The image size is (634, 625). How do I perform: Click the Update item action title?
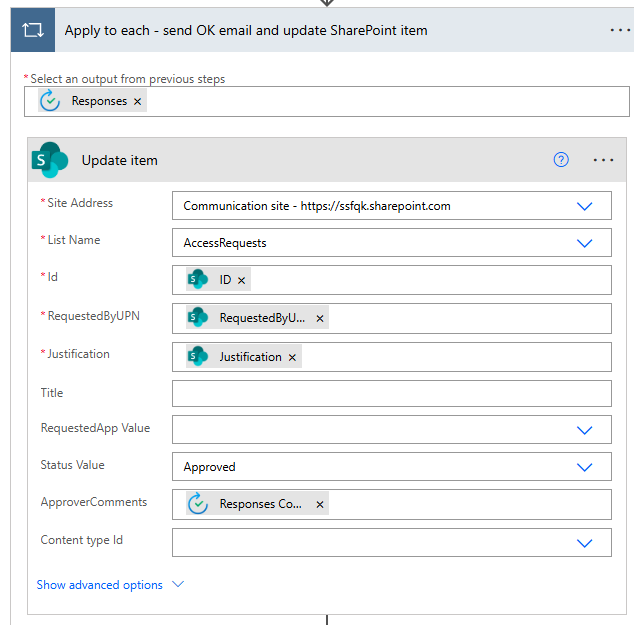(x=120, y=160)
